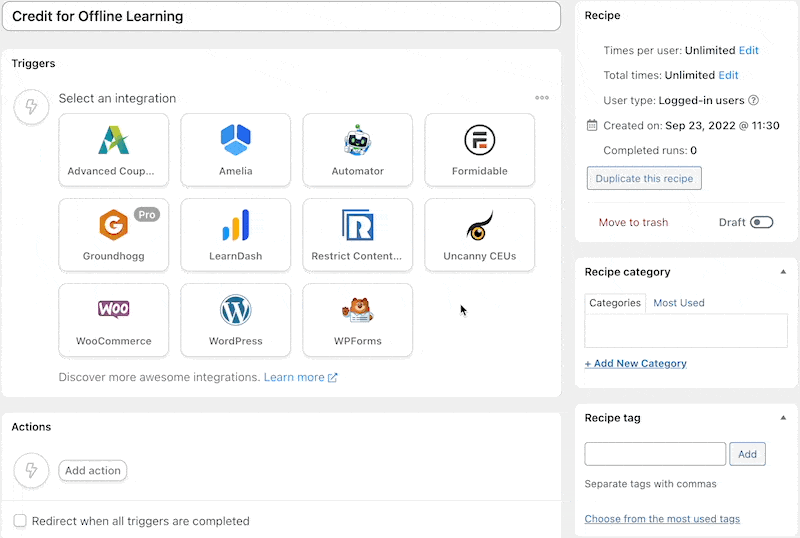
Task: Pick the WPForms integration
Action: click(x=357, y=320)
